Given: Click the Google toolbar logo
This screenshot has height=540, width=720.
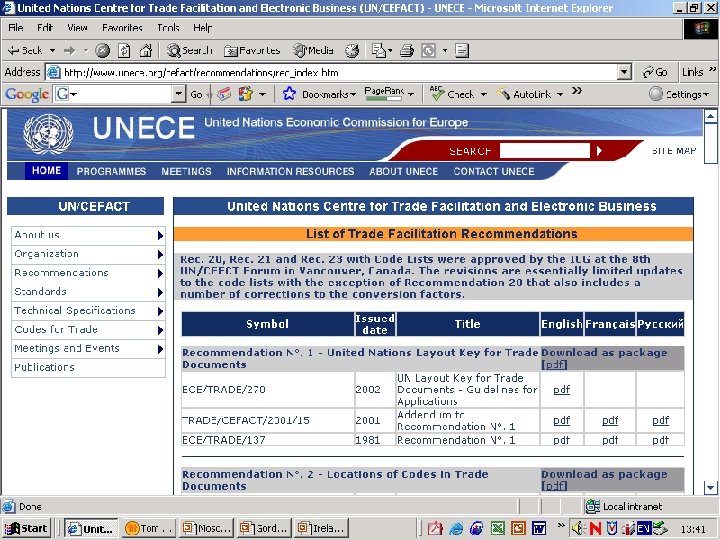Looking at the screenshot, I should pyautogui.click(x=27, y=94).
